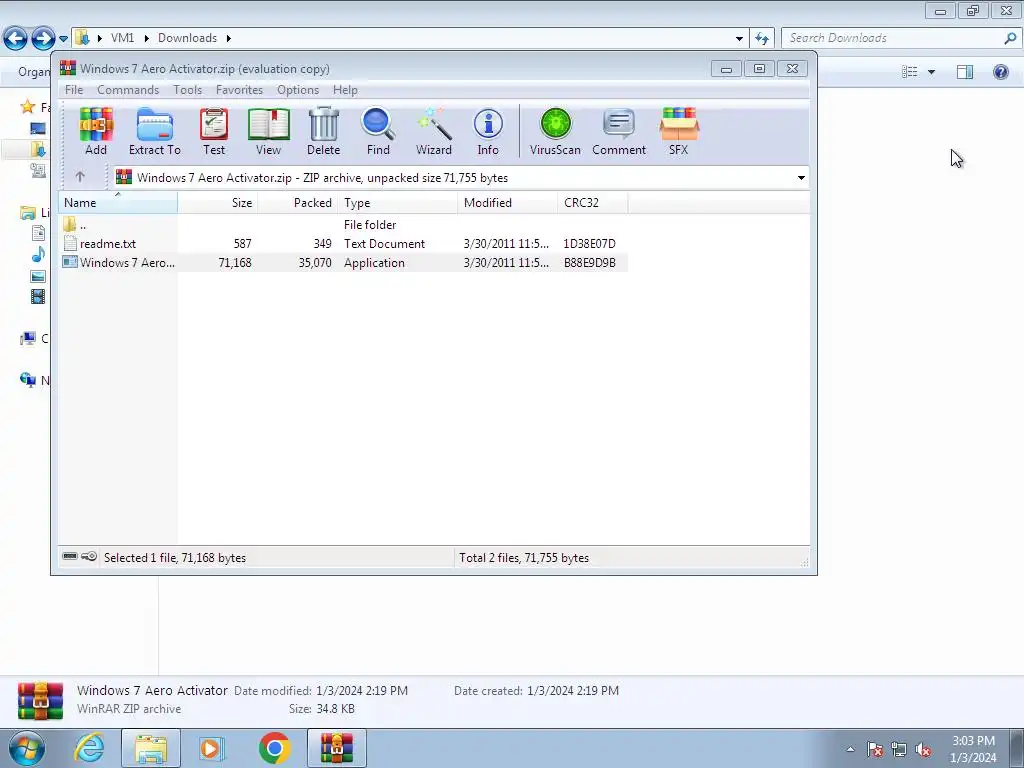The width and height of the screenshot is (1024, 768).
Task: Click the parent folder '..' icon
Action: (70, 225)
